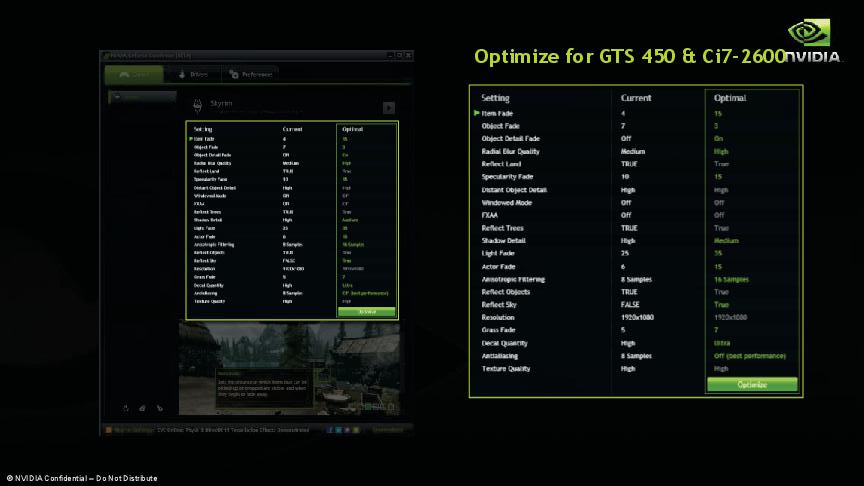Click the green arrow beside Item Fade in enlarged panel
The height and width of the screenshot is (486, 864).
pos(477,113)
